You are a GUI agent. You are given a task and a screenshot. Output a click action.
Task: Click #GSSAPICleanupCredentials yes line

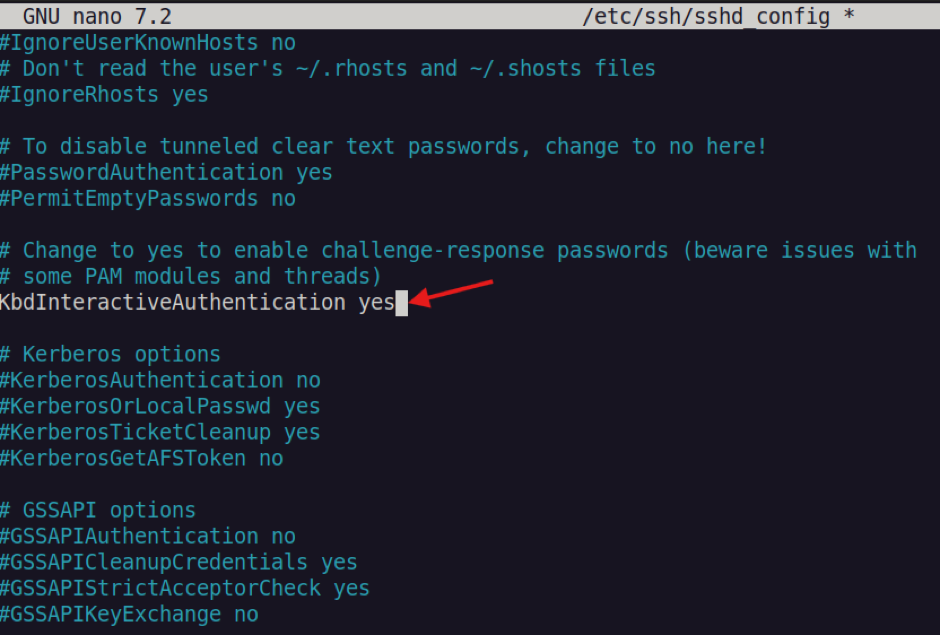point(179,562)
